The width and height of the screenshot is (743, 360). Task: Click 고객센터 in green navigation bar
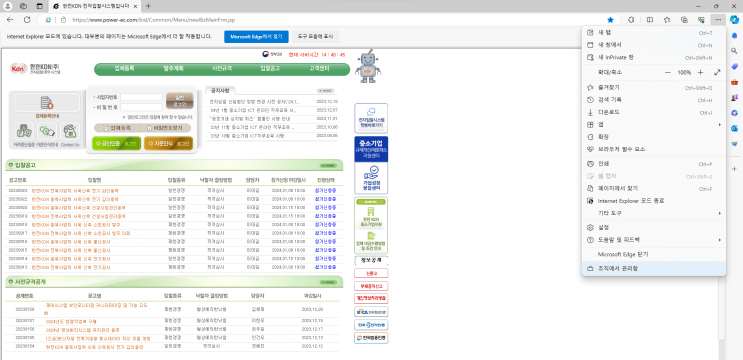(319, 69)
